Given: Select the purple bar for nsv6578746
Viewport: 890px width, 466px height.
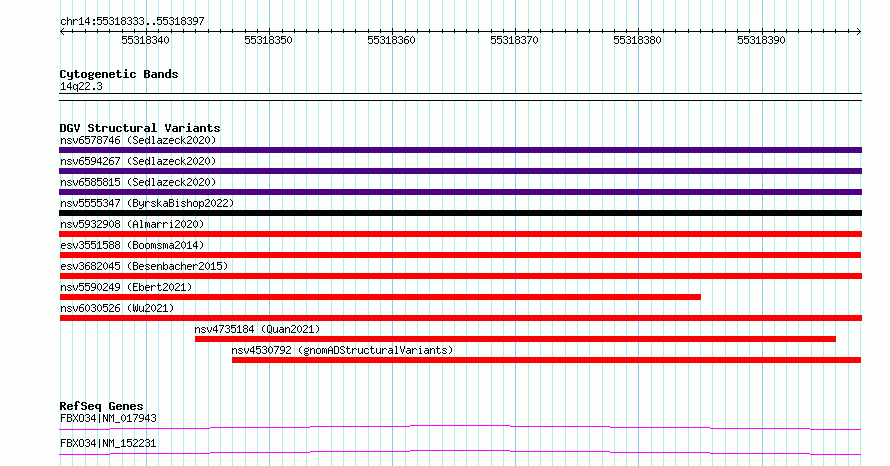Looking at the screenshot, I should (460, 150).
